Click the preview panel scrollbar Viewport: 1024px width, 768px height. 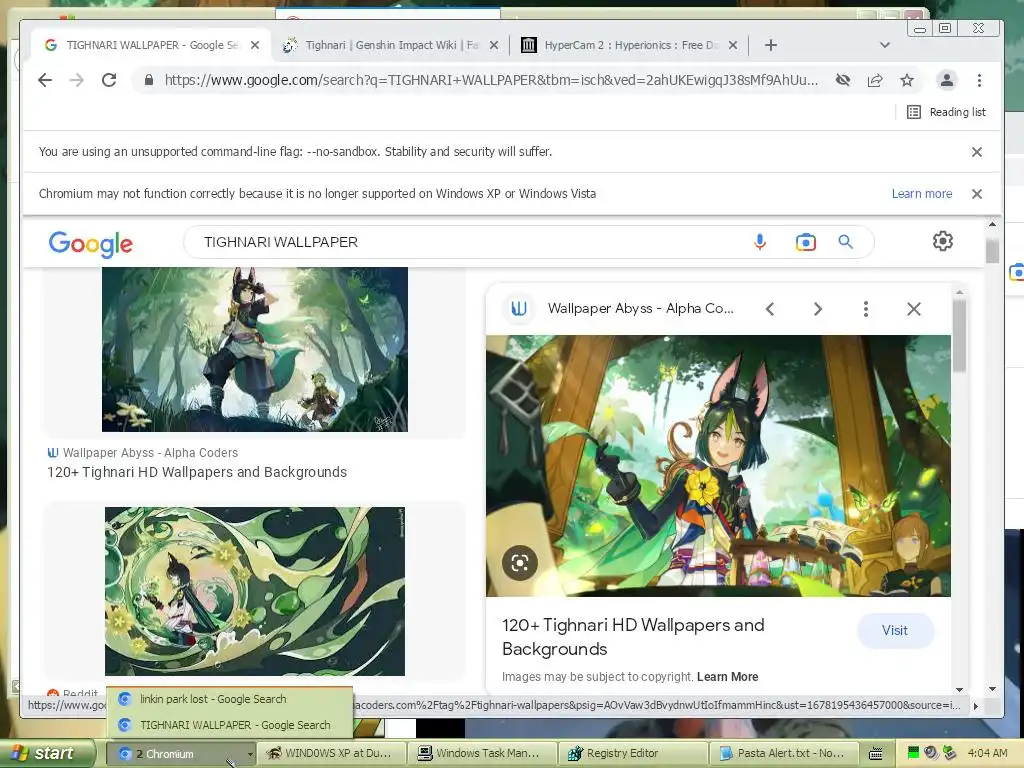(x=959, y=336)
